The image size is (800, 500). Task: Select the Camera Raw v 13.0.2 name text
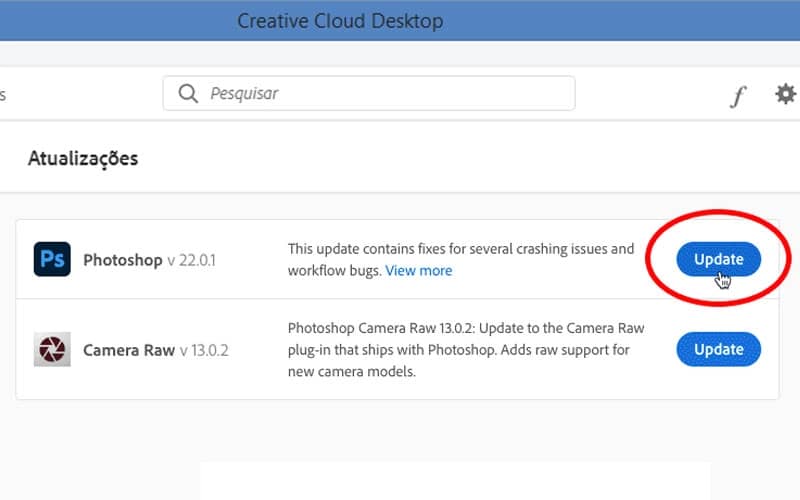click(x=156, y=351)
